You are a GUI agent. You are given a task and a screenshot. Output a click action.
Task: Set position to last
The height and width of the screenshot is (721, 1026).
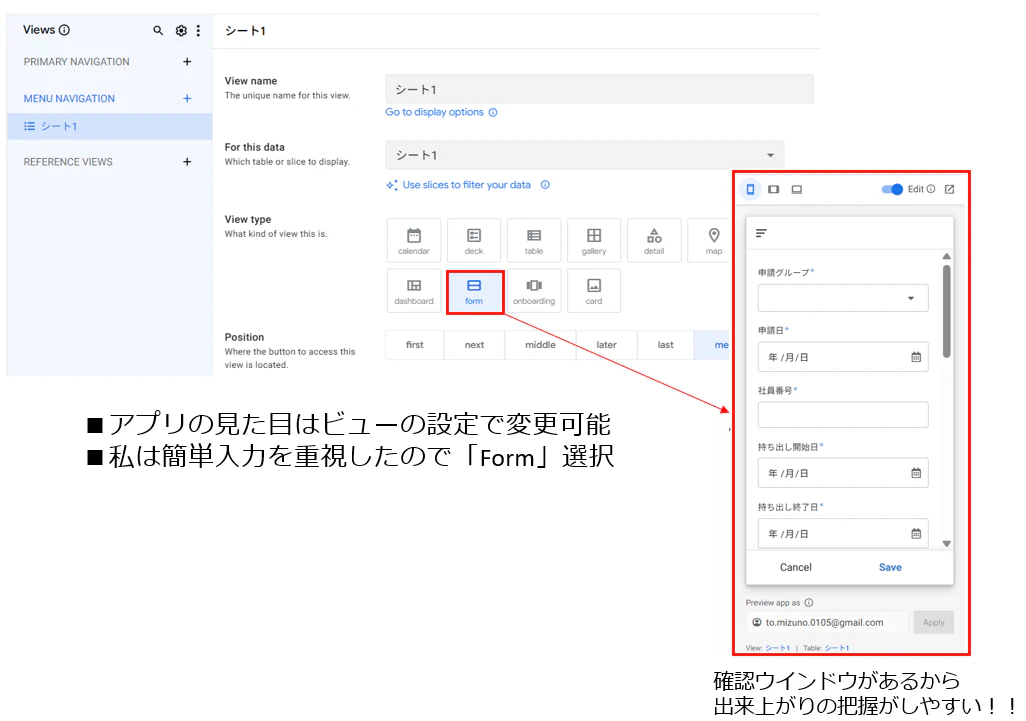(665, 345)
